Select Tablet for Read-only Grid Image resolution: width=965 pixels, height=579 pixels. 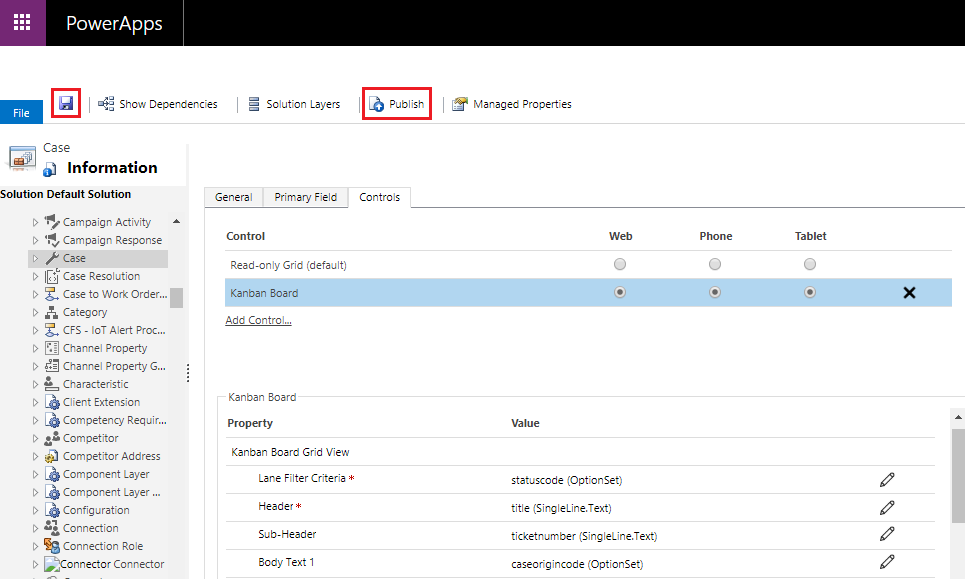tap(810, 264)
